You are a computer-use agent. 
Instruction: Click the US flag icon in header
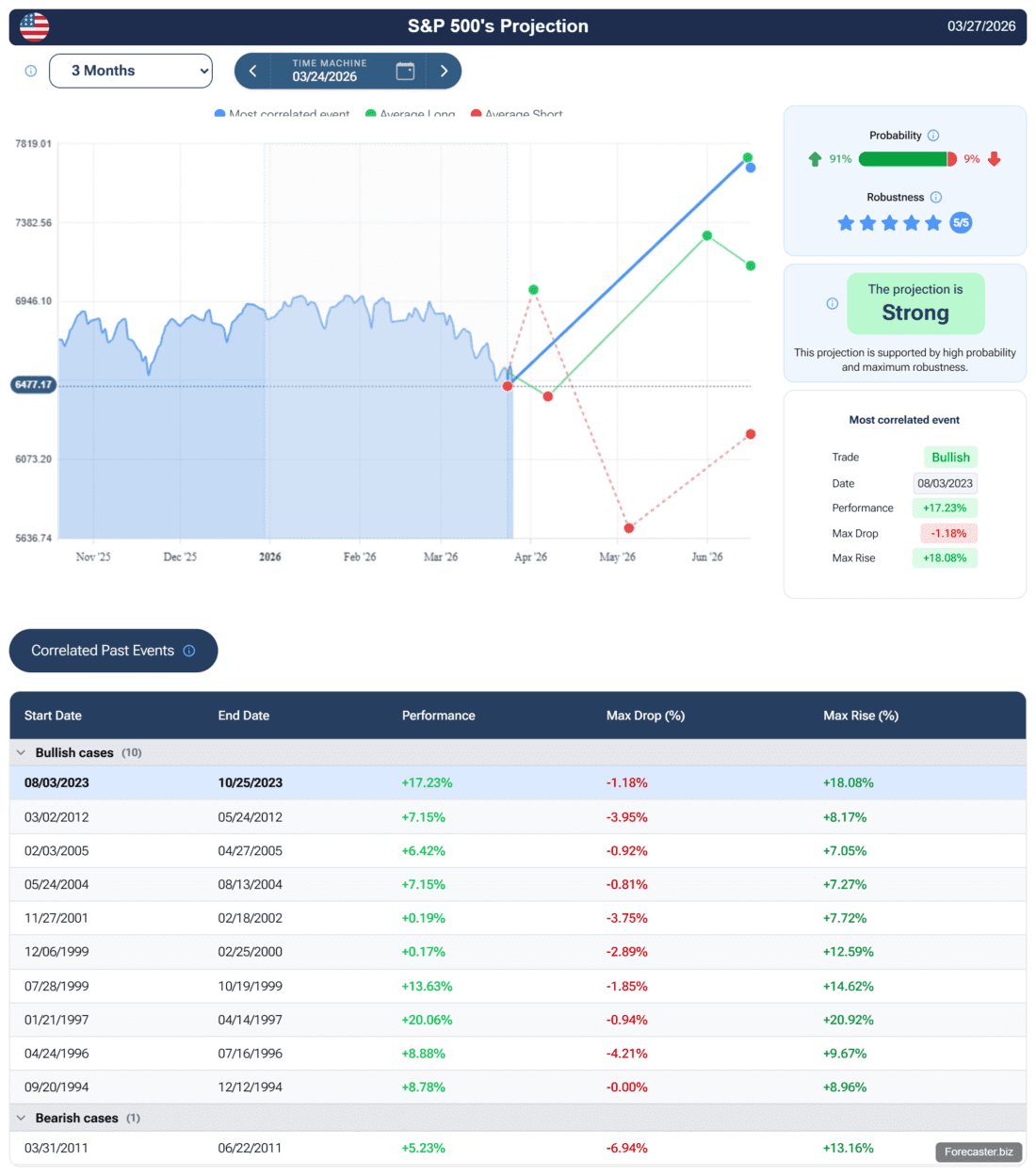[35, 26]
